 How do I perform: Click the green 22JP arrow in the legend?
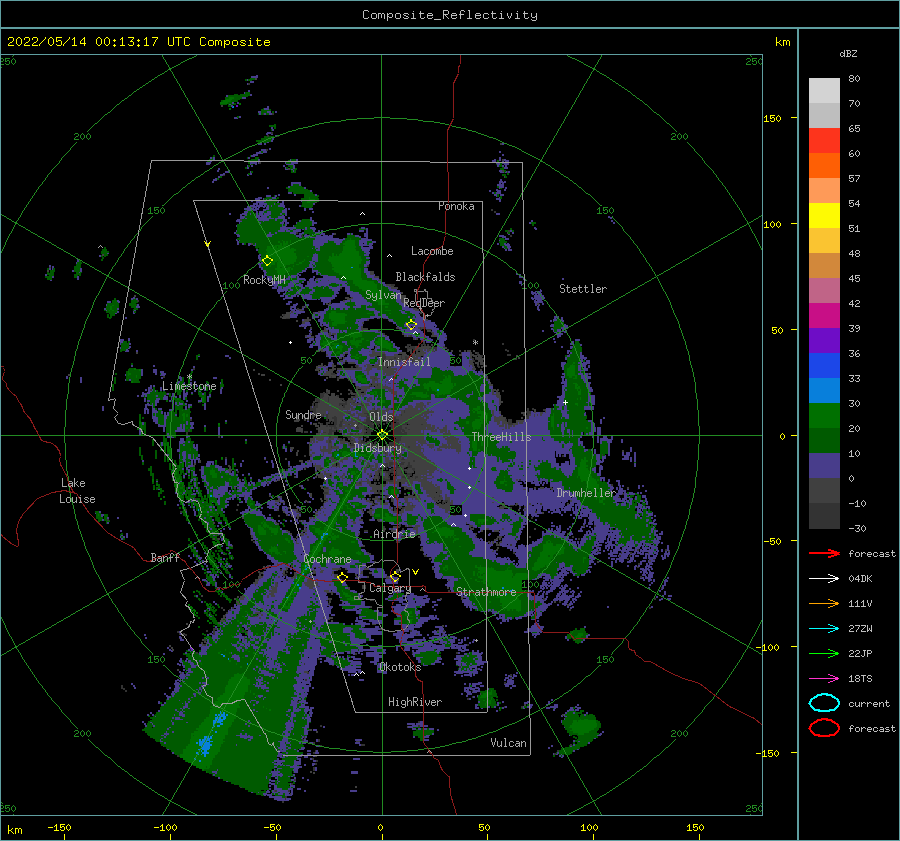click(824, 653)
